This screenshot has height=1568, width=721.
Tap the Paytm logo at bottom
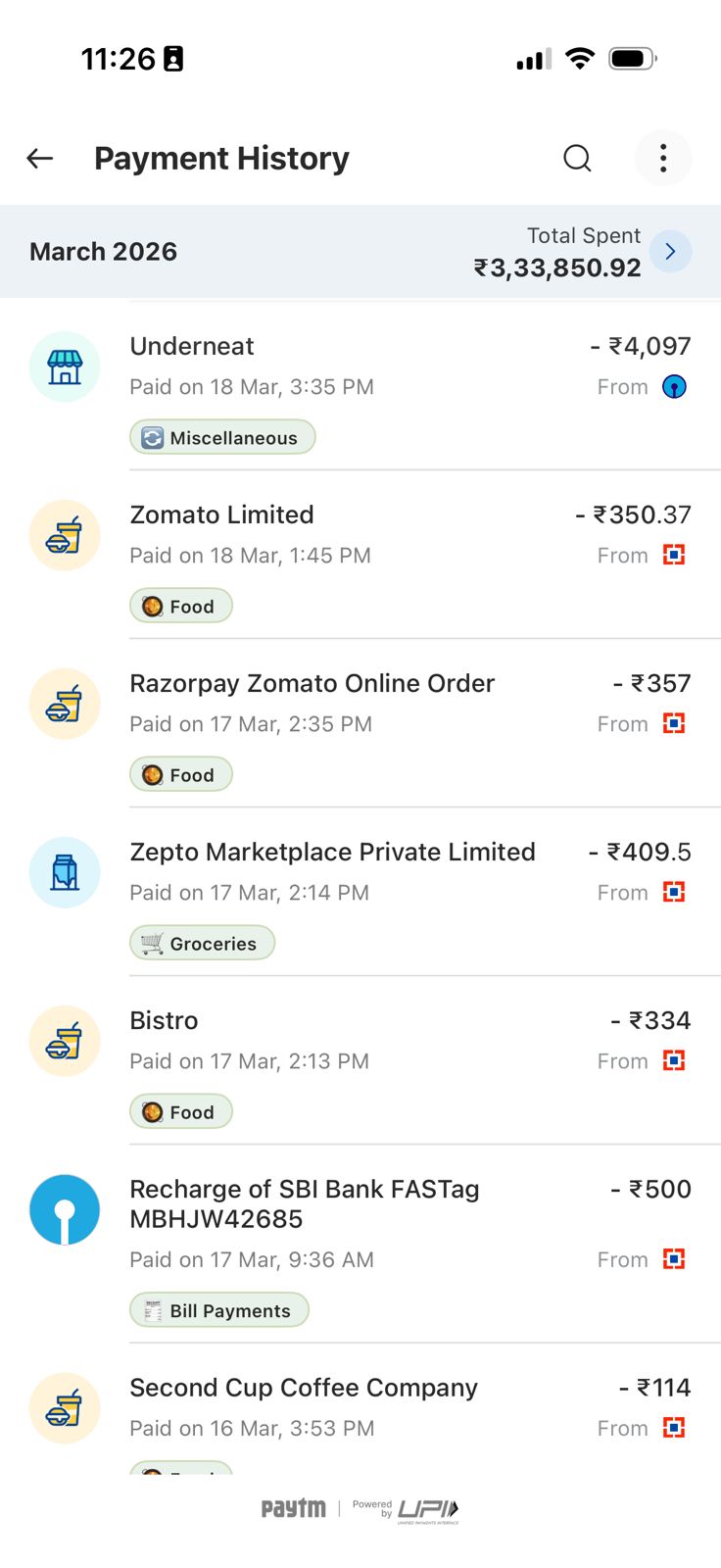click(x=293, y=1508)
